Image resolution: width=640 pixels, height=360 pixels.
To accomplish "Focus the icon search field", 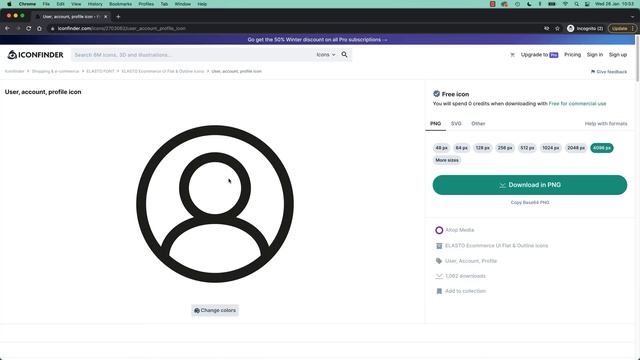I will pyautogui.click(x=192, y=55).
